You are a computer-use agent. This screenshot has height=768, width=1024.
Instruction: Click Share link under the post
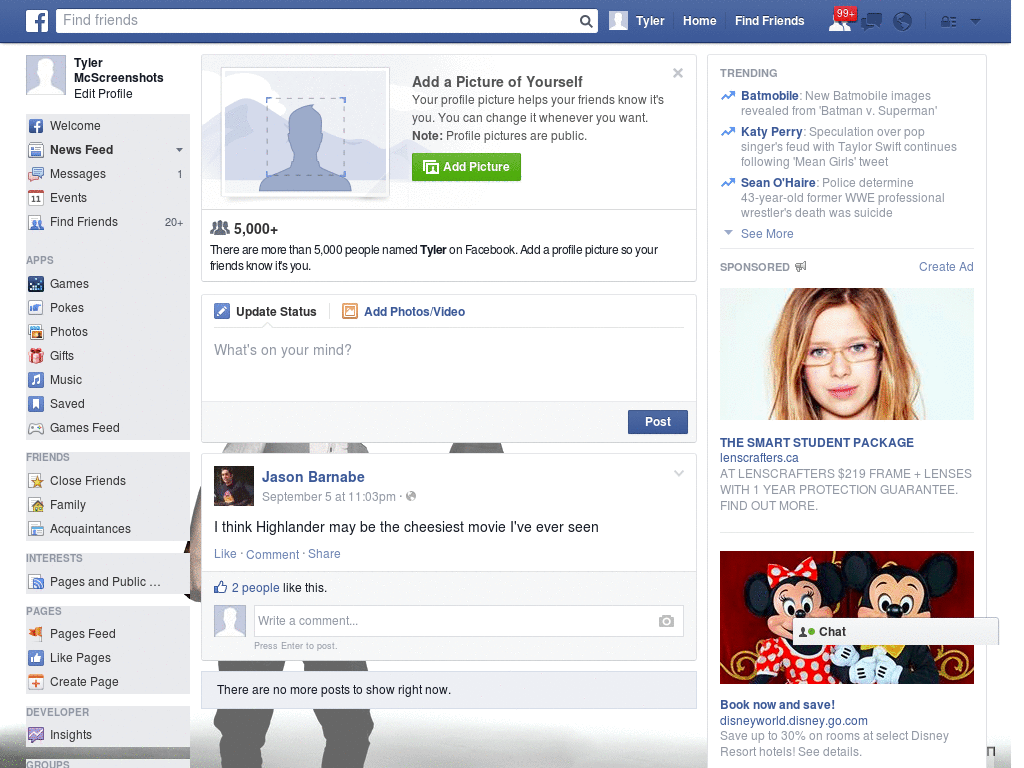(324, 554)
